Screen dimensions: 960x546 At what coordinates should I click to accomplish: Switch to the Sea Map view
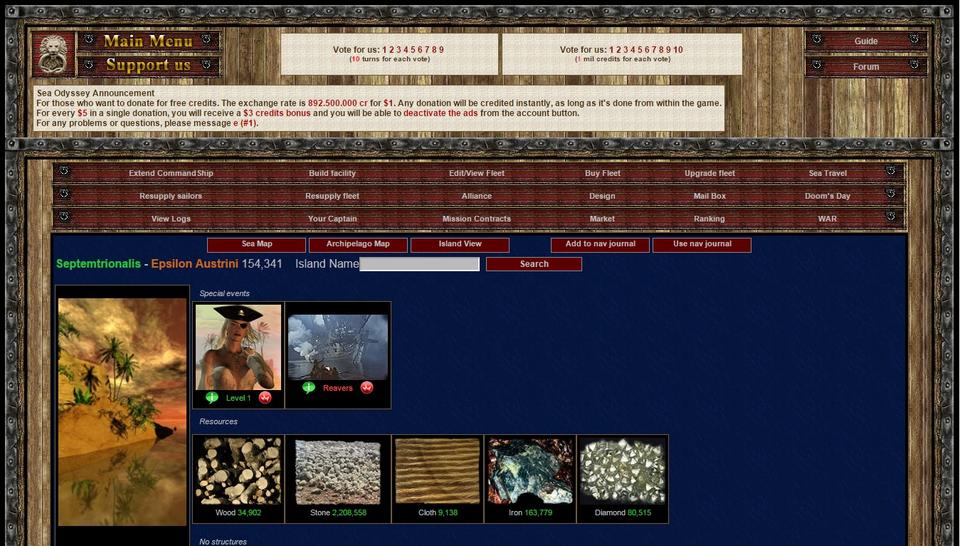tap(256, 245)
